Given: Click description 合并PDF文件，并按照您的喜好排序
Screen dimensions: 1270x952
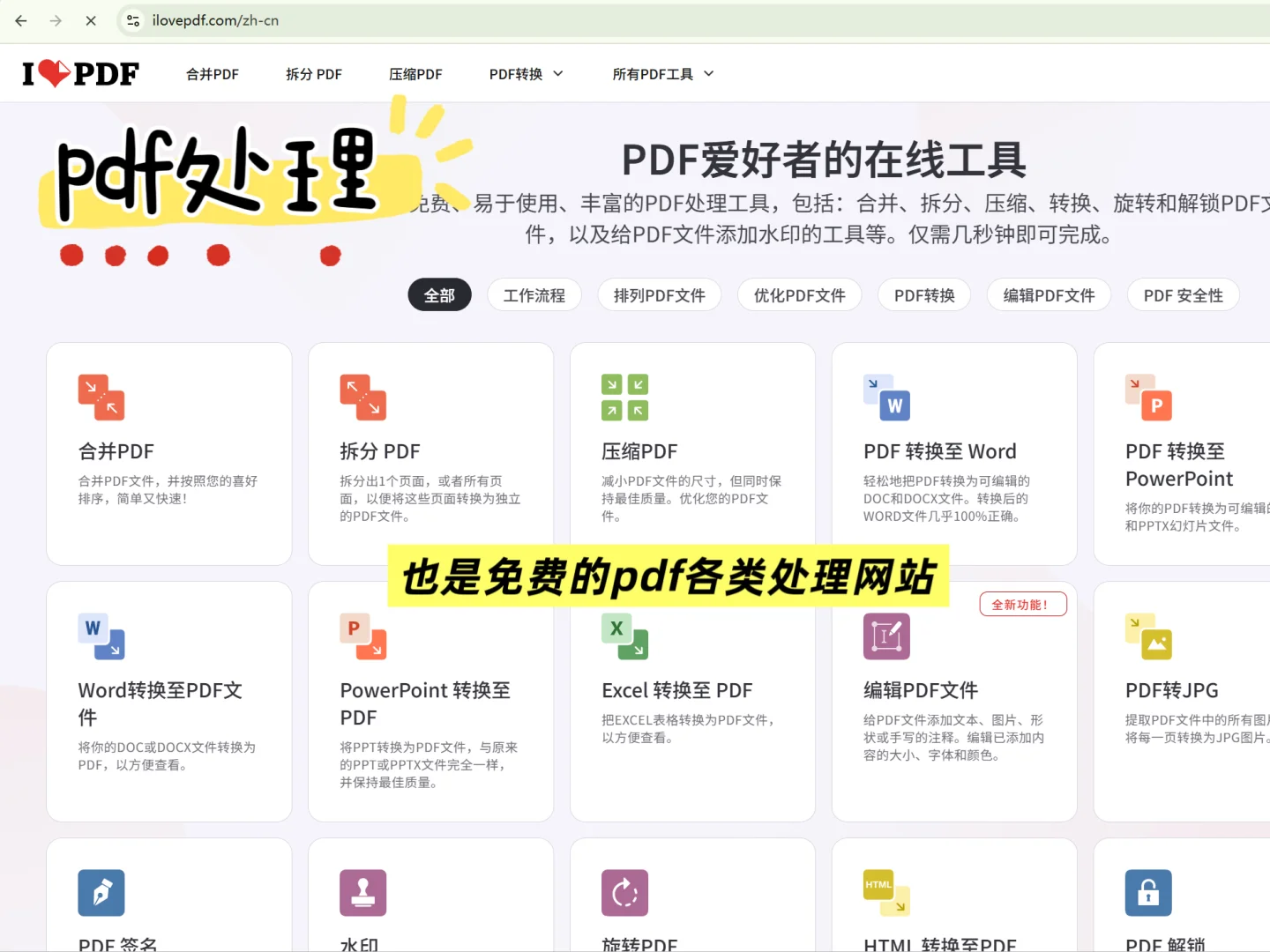Looking at the screenshot, I should click(168, 490).
